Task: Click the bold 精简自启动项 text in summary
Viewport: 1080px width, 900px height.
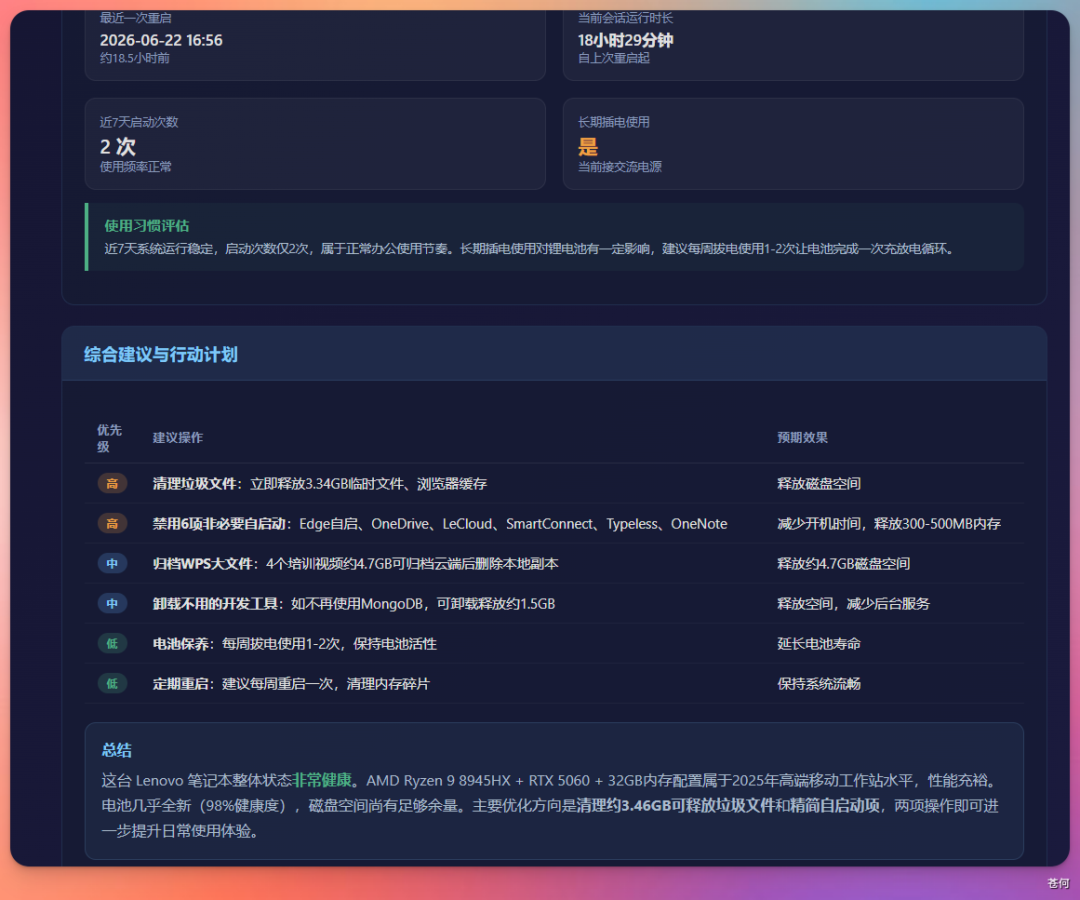Action: (x=835, y=806)
